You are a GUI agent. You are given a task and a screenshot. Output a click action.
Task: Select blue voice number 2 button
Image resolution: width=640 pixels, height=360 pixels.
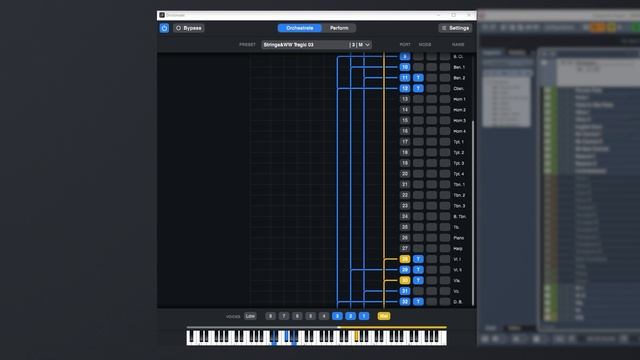tap(350, 316)
